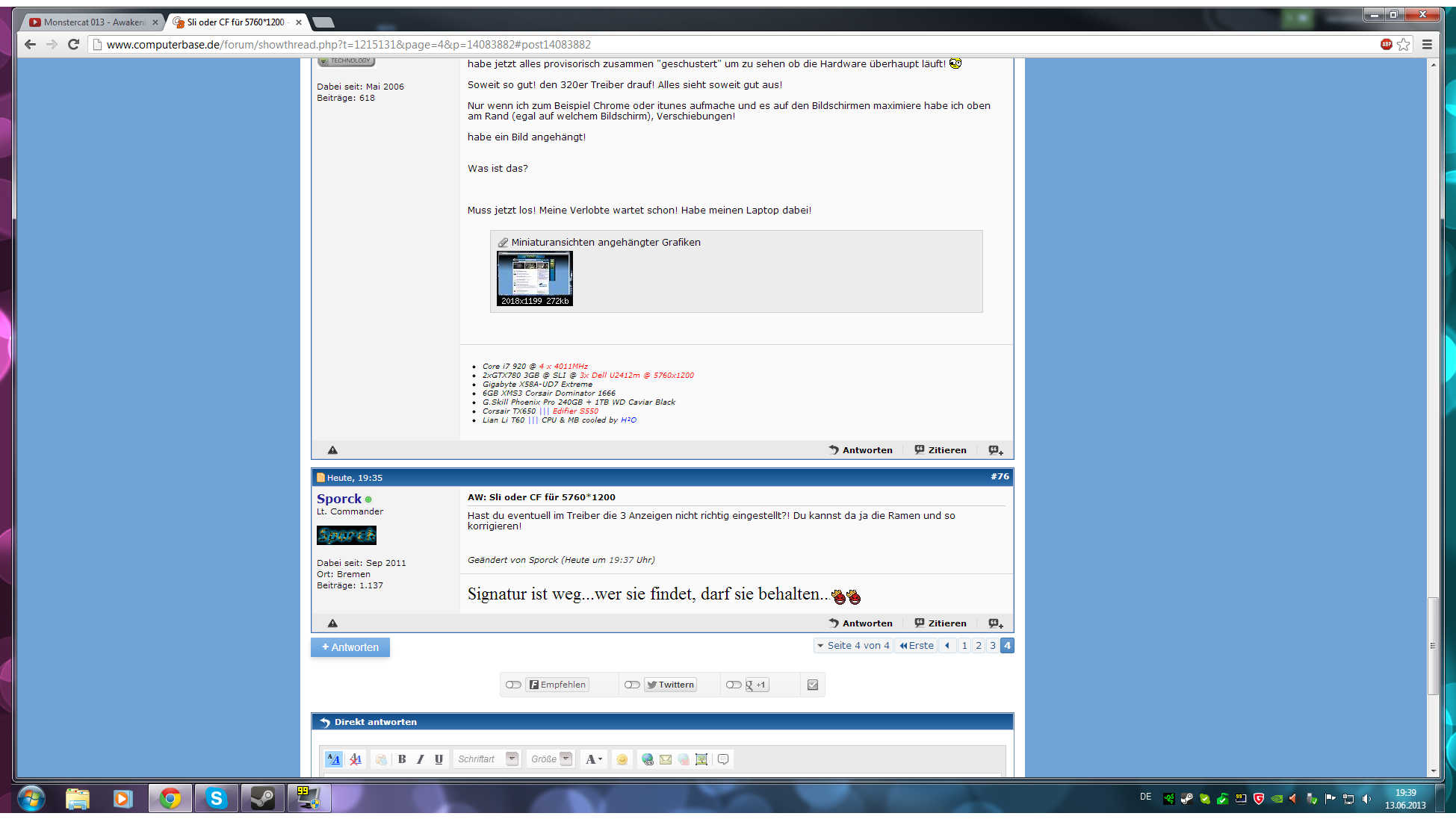The width and height of the screenshot is (1456, 825).
Task: Apply italic formatting in reply editor
Action: coord(421,759)
